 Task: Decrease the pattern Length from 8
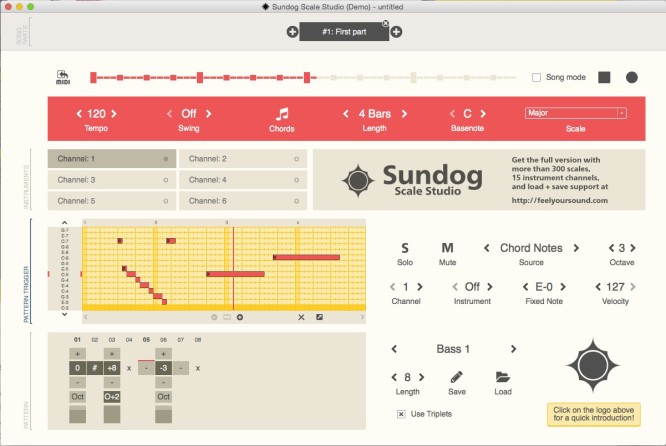point(394,377)
